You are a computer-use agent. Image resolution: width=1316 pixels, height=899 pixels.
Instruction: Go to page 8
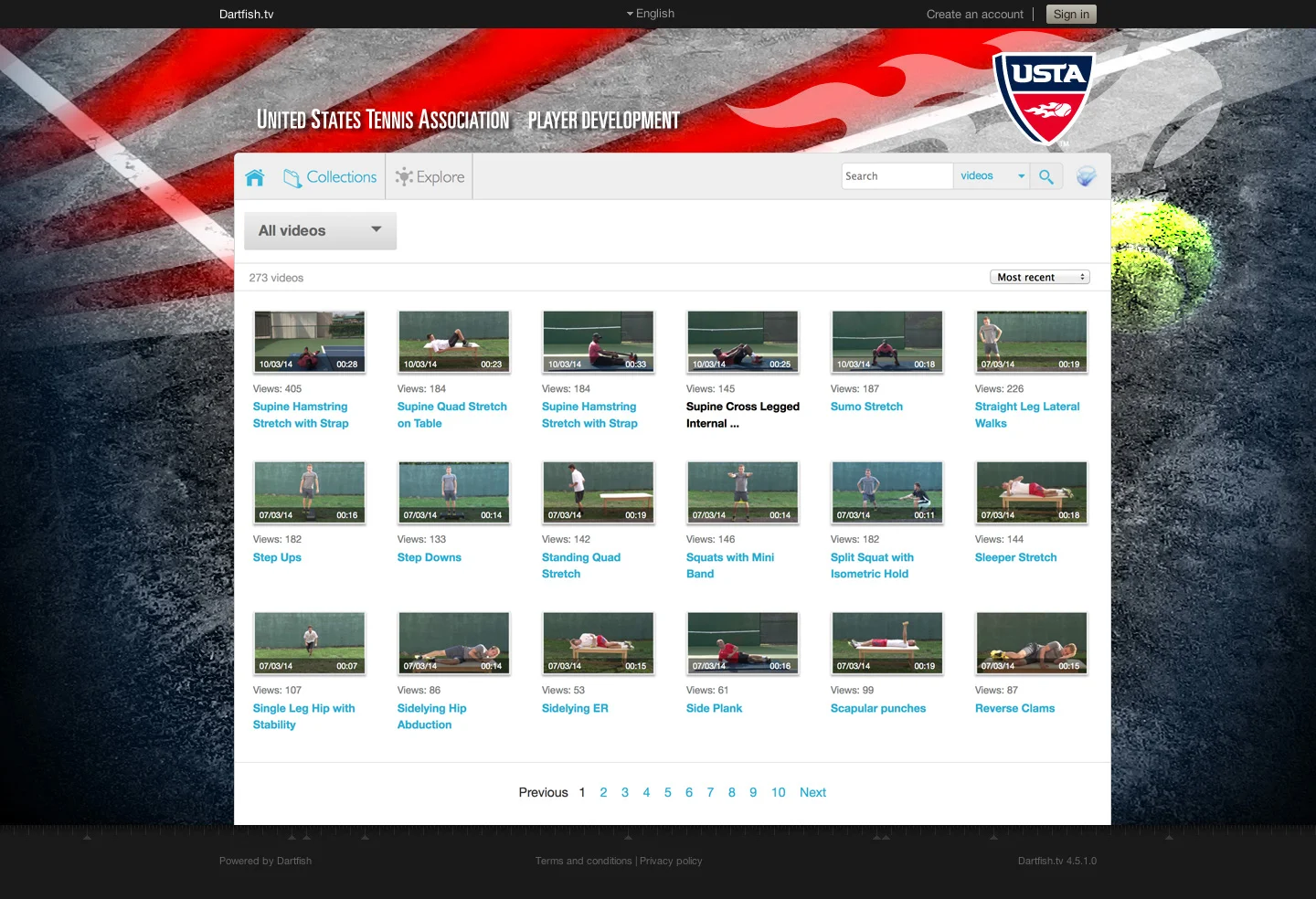732,792
